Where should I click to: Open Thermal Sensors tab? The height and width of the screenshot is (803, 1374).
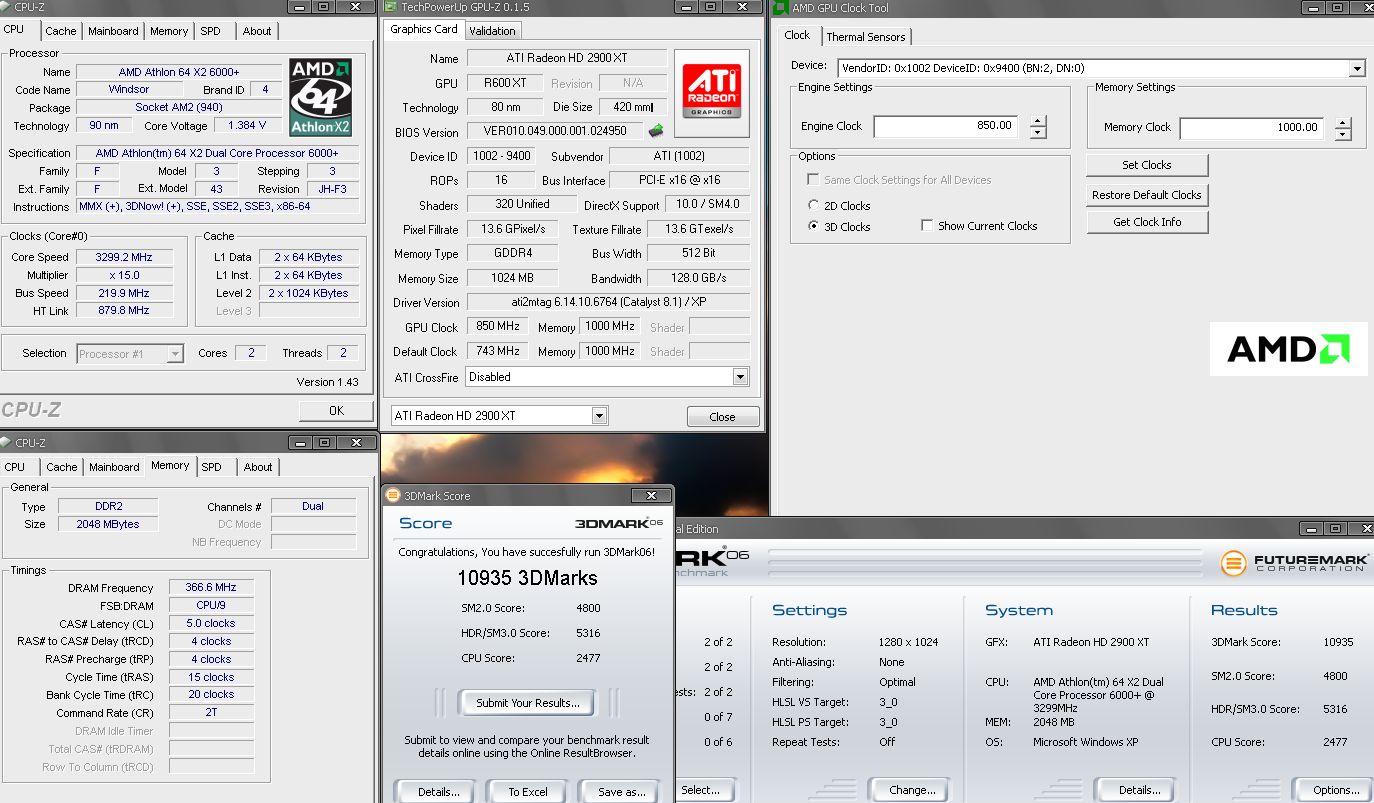pos(866,37)
